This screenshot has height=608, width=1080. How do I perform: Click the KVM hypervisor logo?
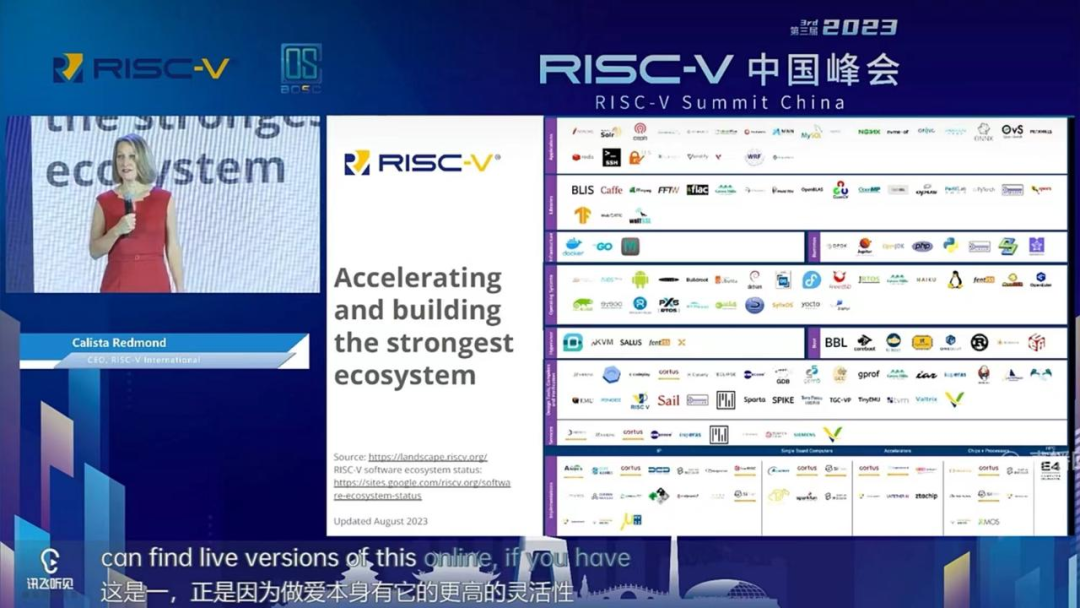pyautogui.click(x=601, y=342)
